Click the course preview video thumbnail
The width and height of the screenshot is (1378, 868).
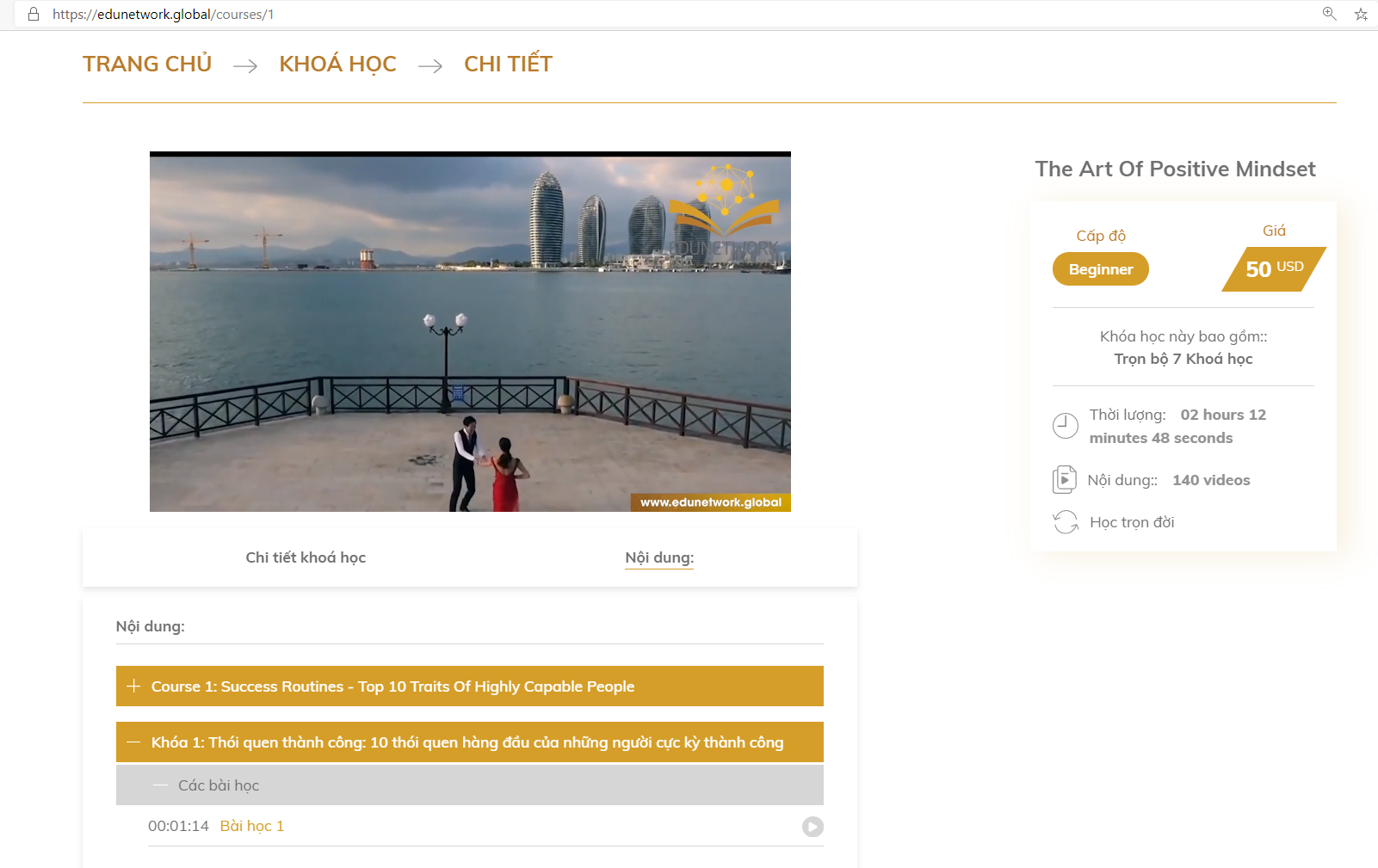coord(470,332)
